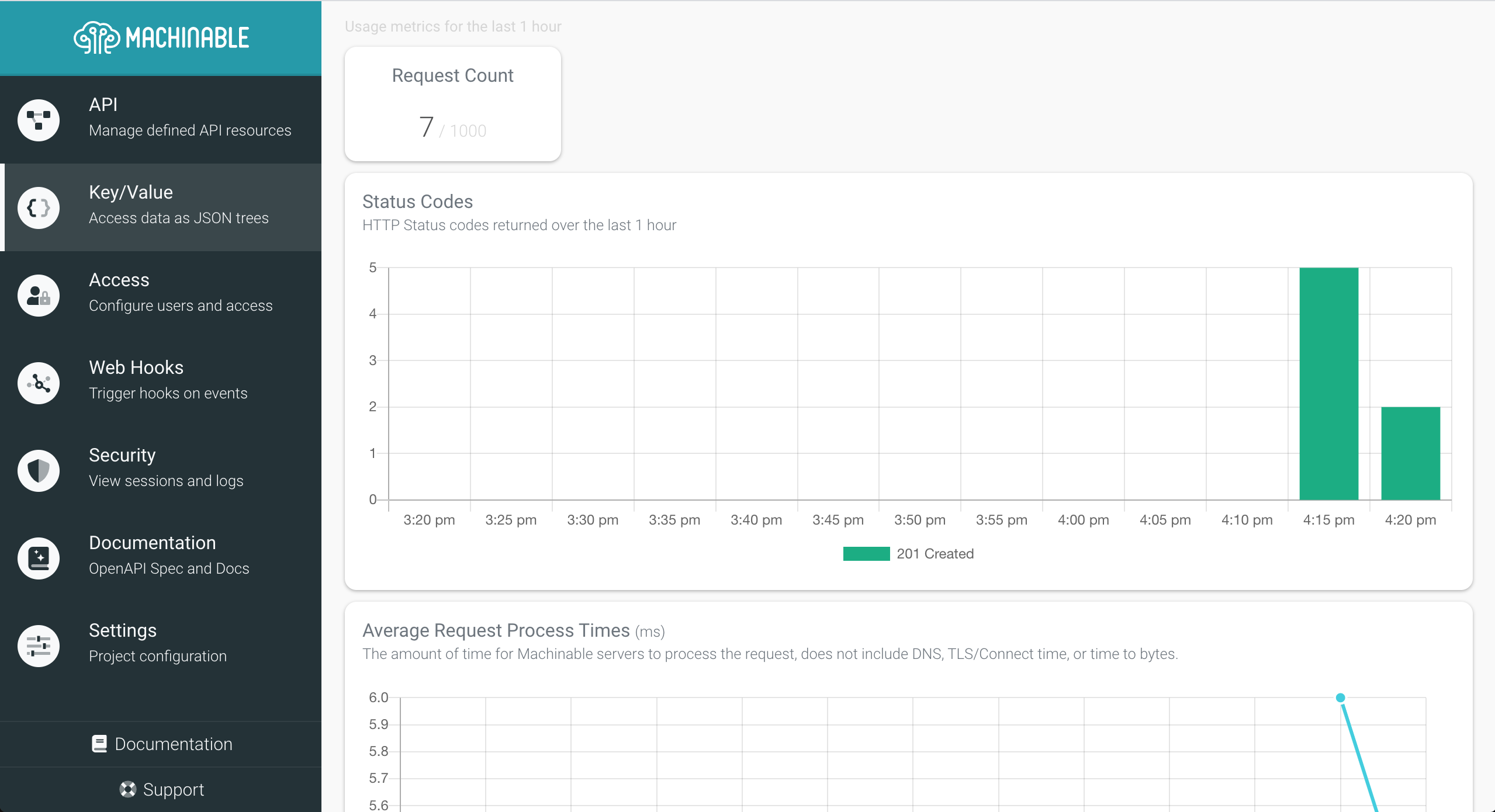Image resolution: width=1495 pixels, height=812 pixels.
Task: Click the API resources network icon
Action: coord(39,120)
